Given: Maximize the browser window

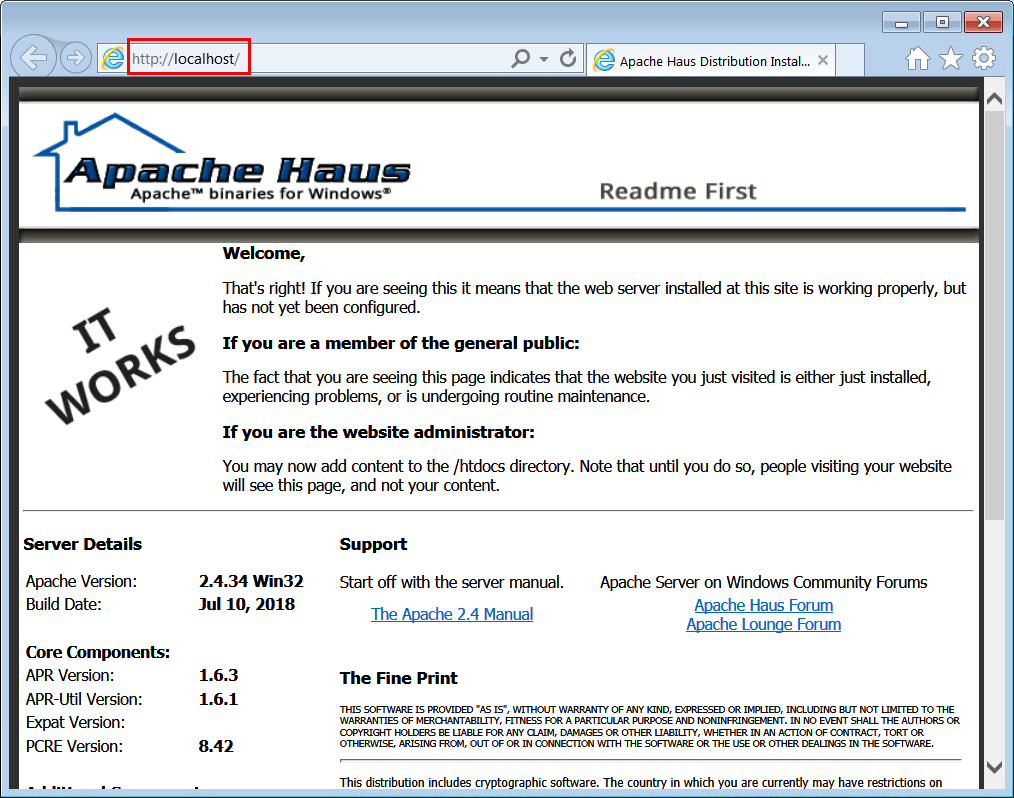Looking at the screenshot, I should pos(942,23).
